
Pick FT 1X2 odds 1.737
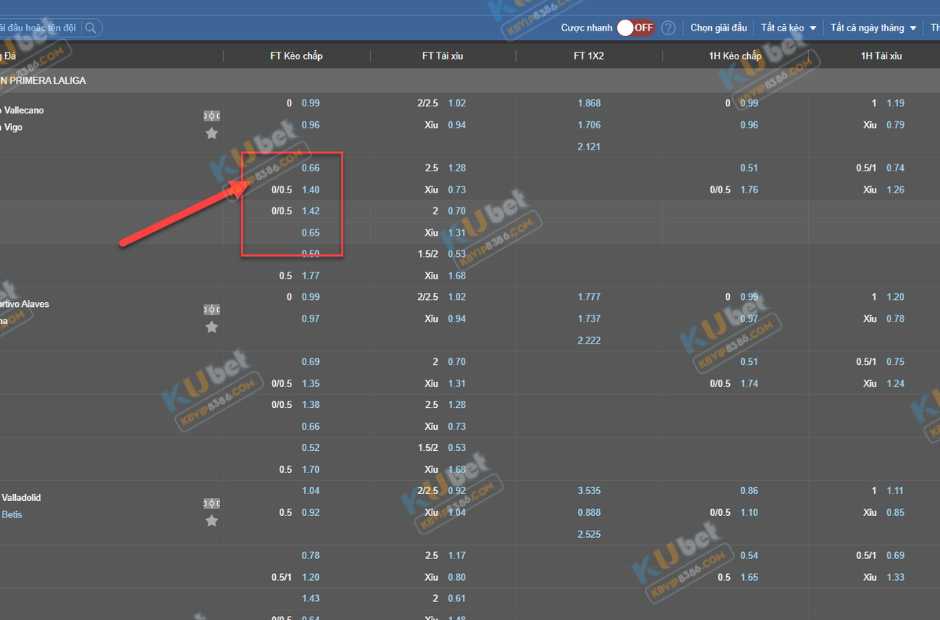coord(589,318)
